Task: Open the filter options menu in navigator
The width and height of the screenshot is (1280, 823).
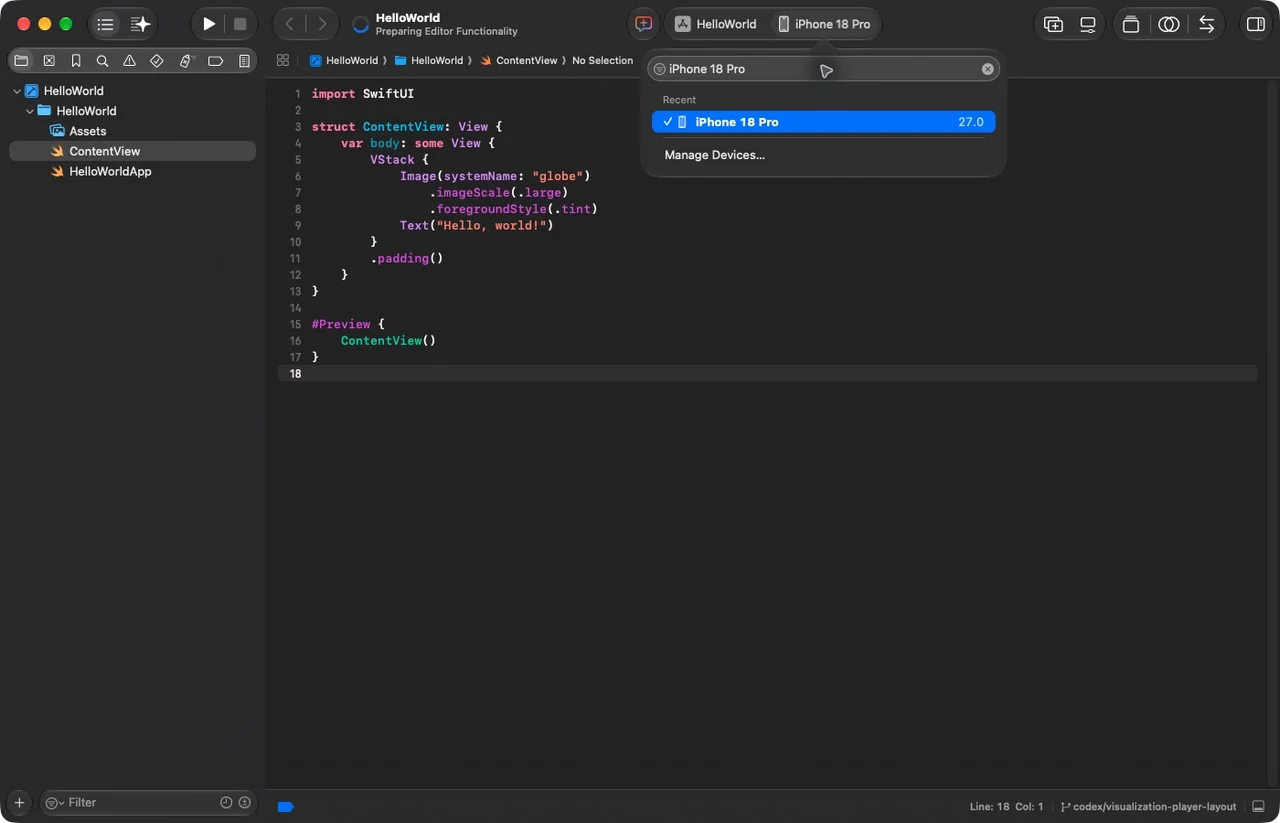Action: tap(54, 802)
